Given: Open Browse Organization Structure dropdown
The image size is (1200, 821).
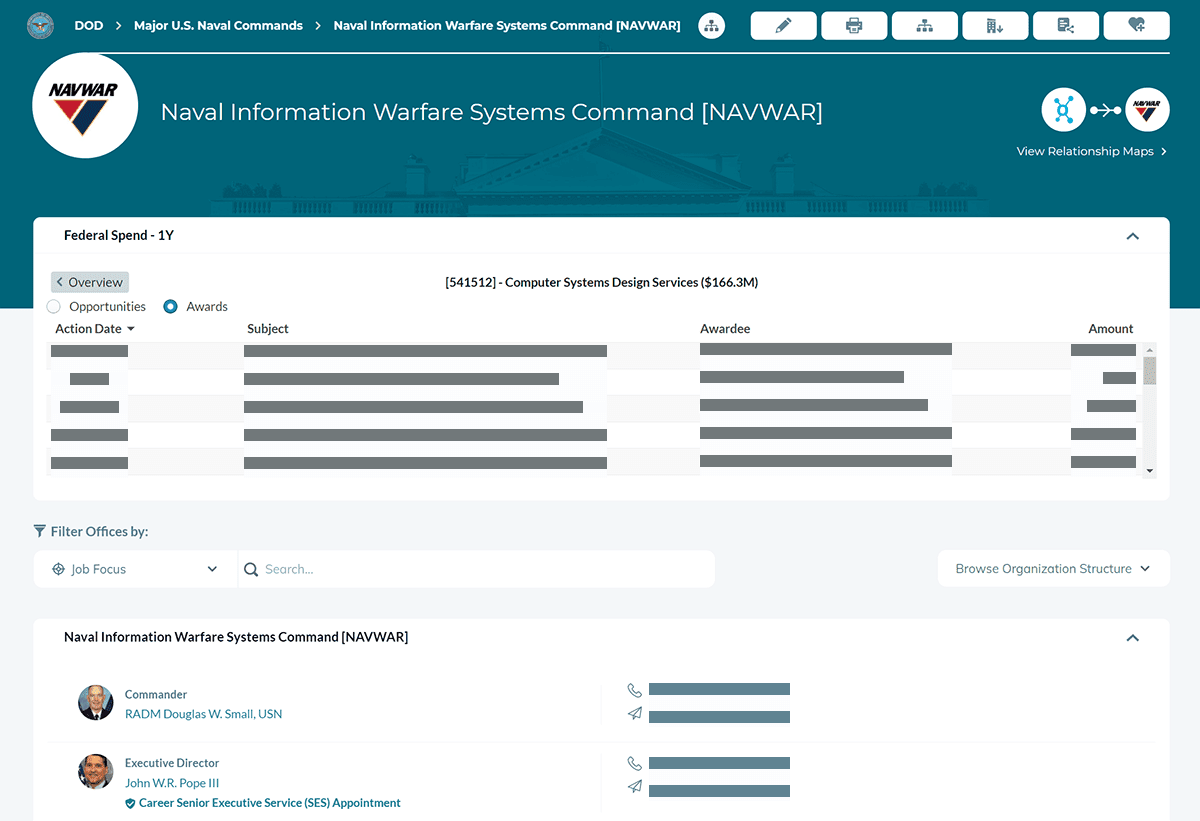Looking at the screenshot, I should pyautogui.click(x=1053, y=569).
